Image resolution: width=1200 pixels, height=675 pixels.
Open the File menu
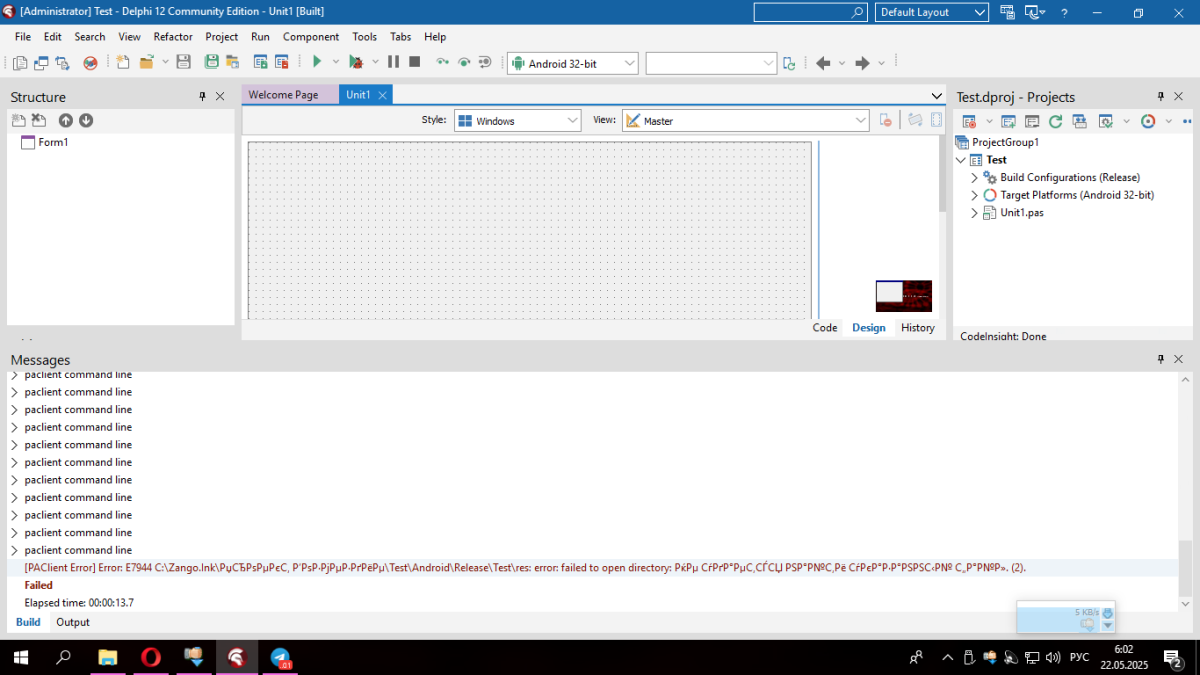point(23,36)
